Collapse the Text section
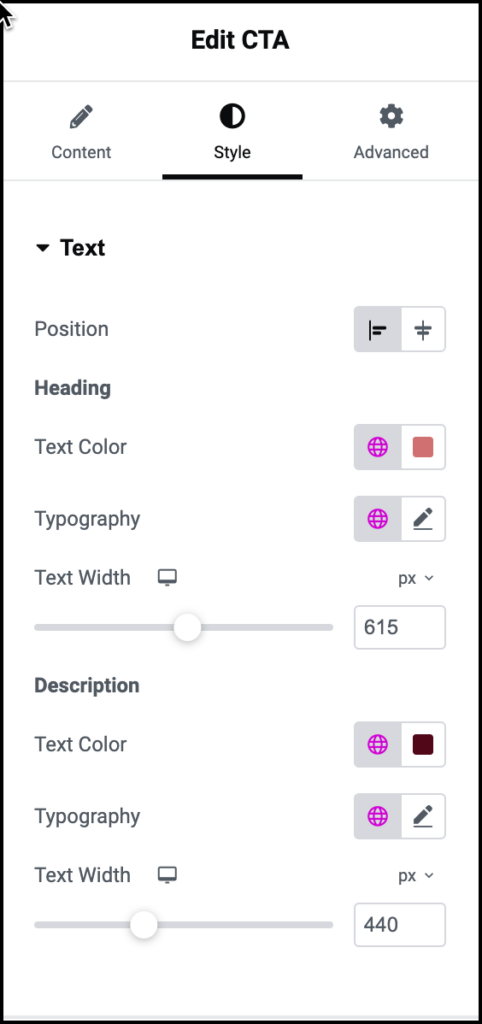The height and width of the screenshot is (1024, 482). (70, 248)
